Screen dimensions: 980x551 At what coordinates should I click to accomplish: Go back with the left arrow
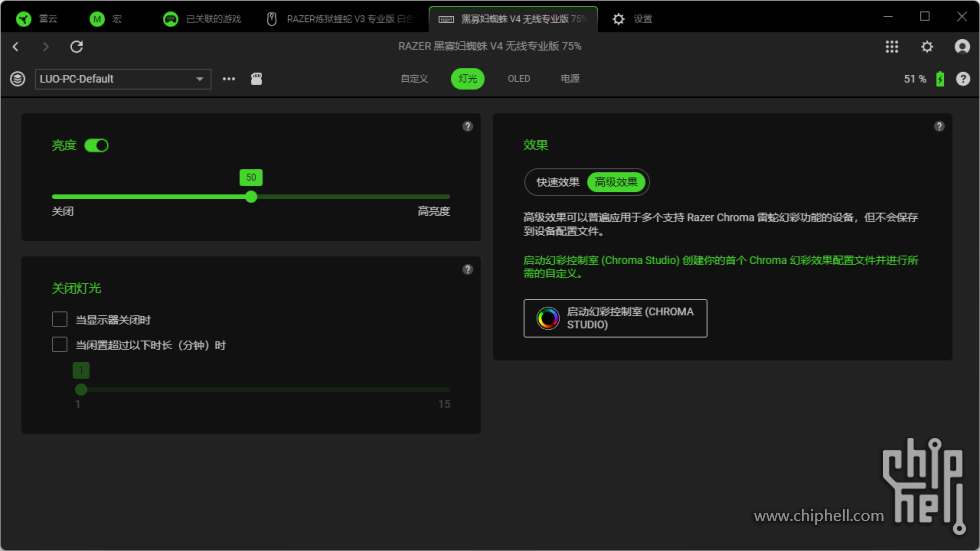click(x=16, y=46)
